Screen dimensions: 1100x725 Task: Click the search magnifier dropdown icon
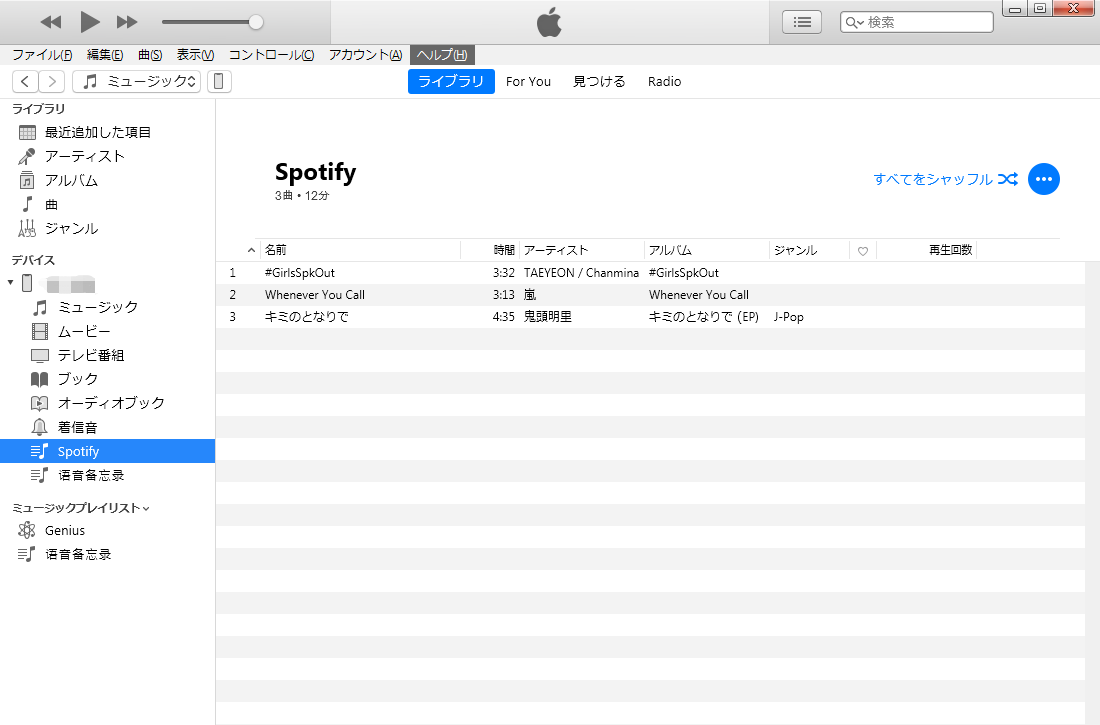854,22
